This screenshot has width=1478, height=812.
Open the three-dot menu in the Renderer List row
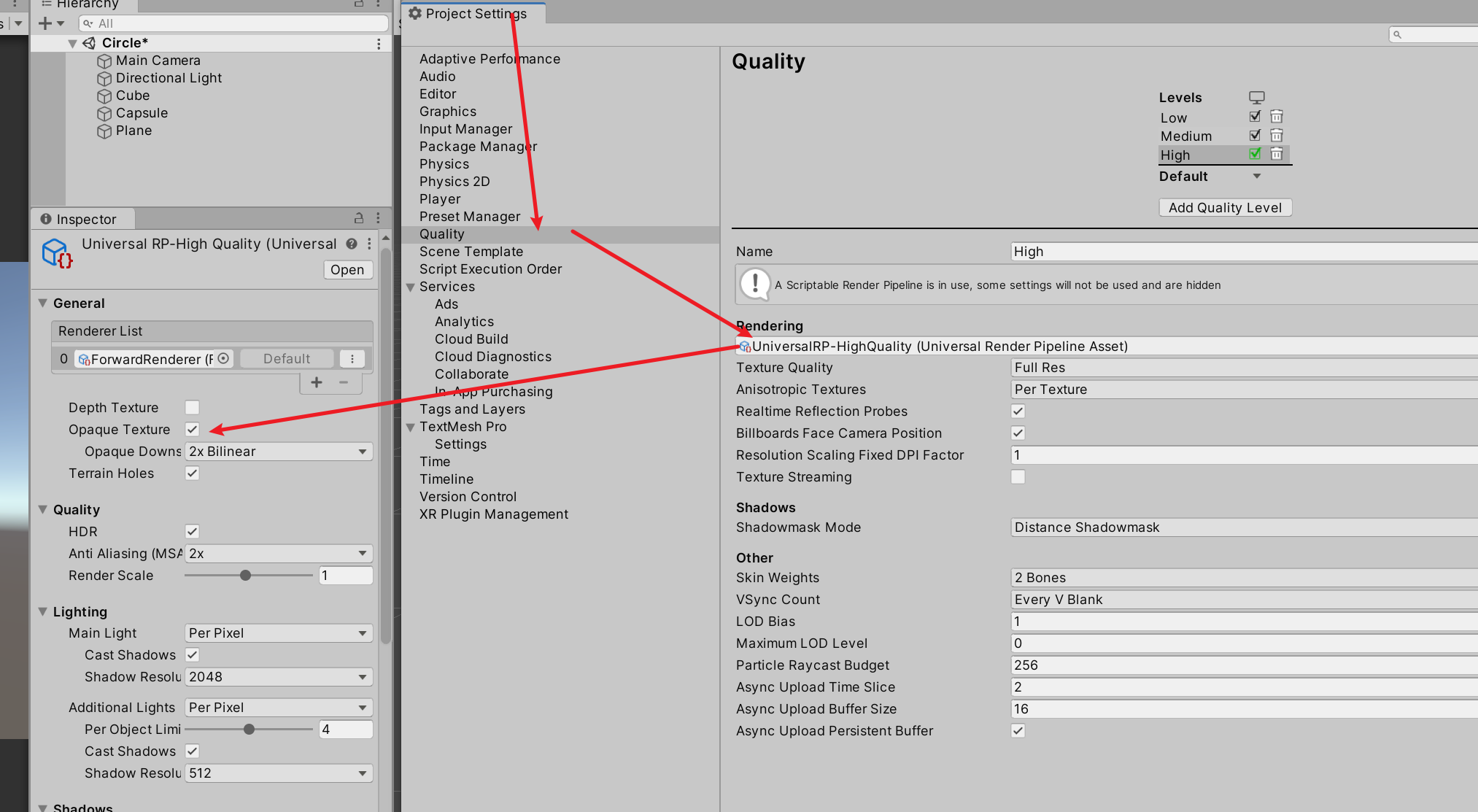tap(352, 358)
